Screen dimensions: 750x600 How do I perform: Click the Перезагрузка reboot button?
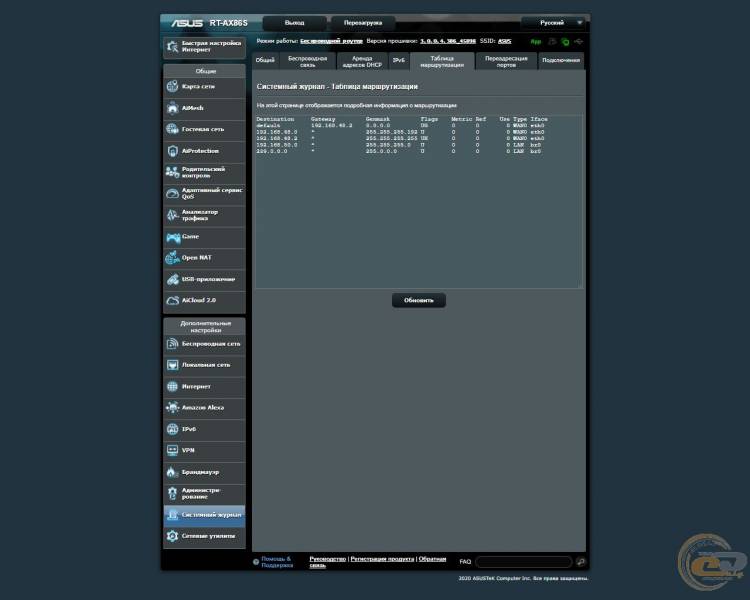point(363,23)
